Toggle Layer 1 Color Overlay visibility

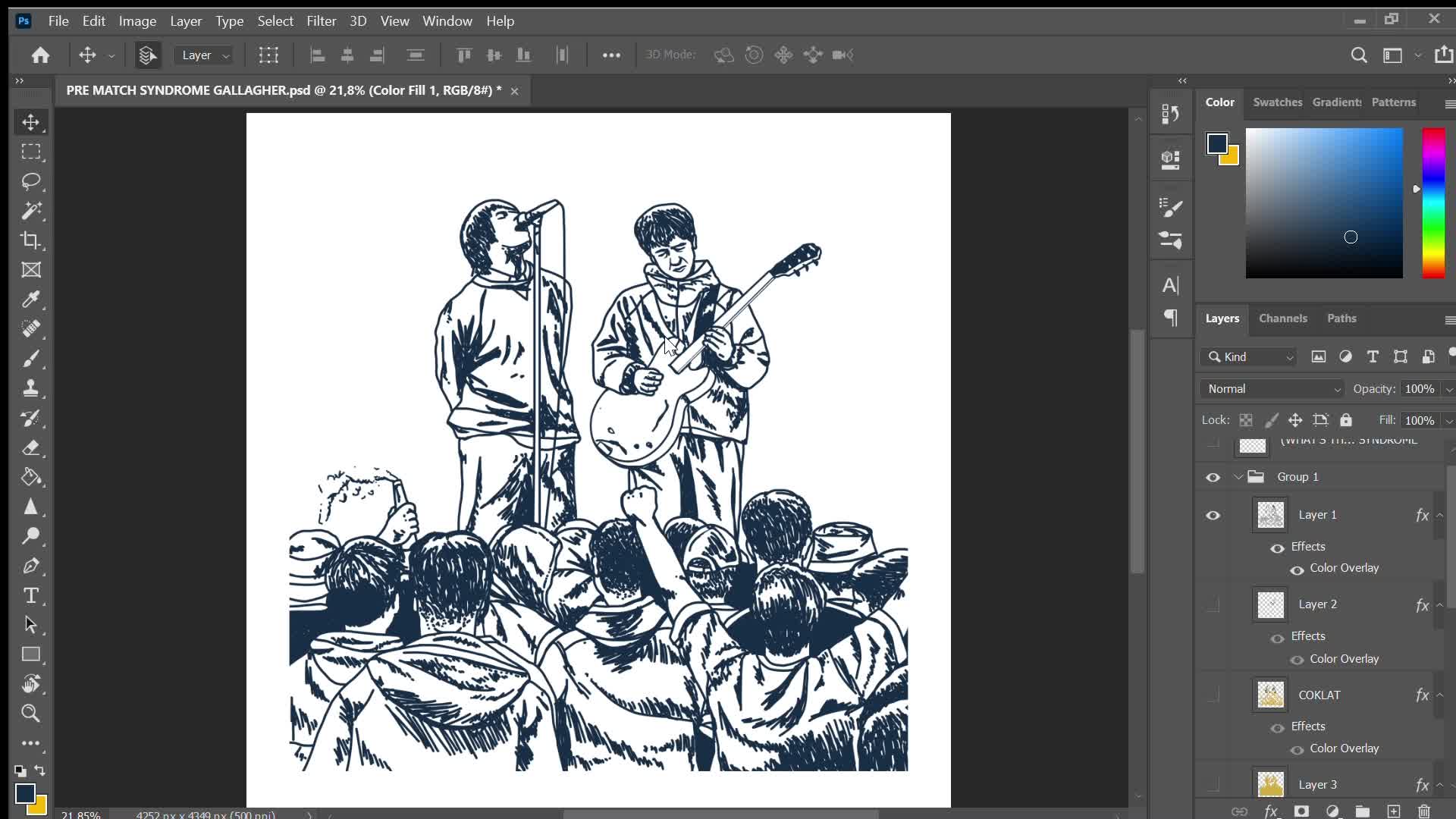coord(1297,570)
